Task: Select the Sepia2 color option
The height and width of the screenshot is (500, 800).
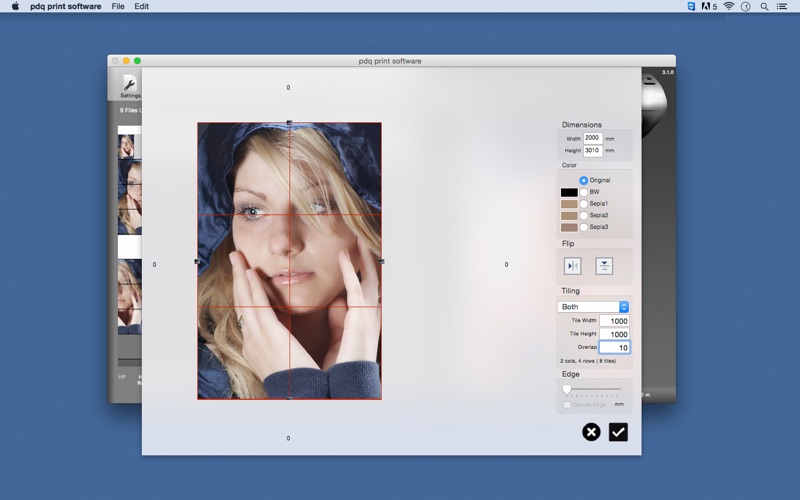Action: (x=584, y=215)
